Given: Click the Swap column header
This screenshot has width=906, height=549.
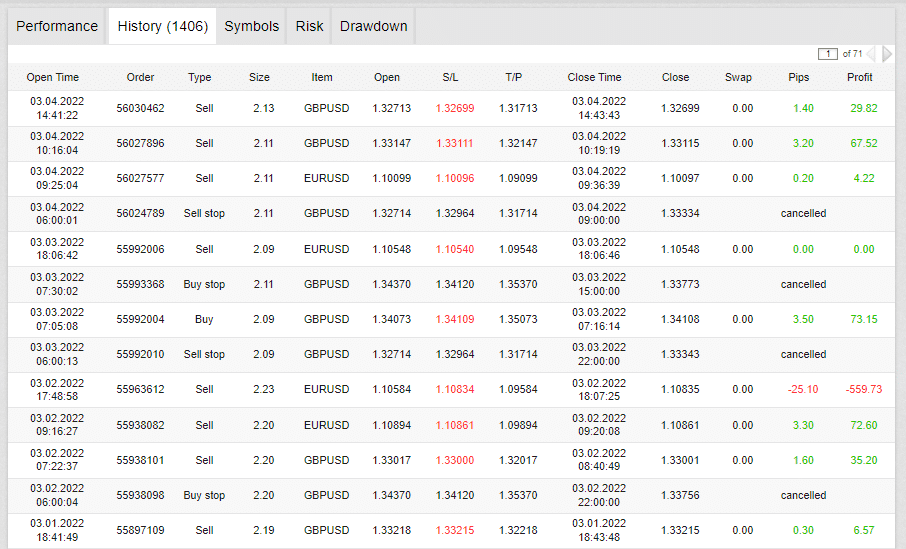Looking at the screenshot, I should (x=738, y=77).
